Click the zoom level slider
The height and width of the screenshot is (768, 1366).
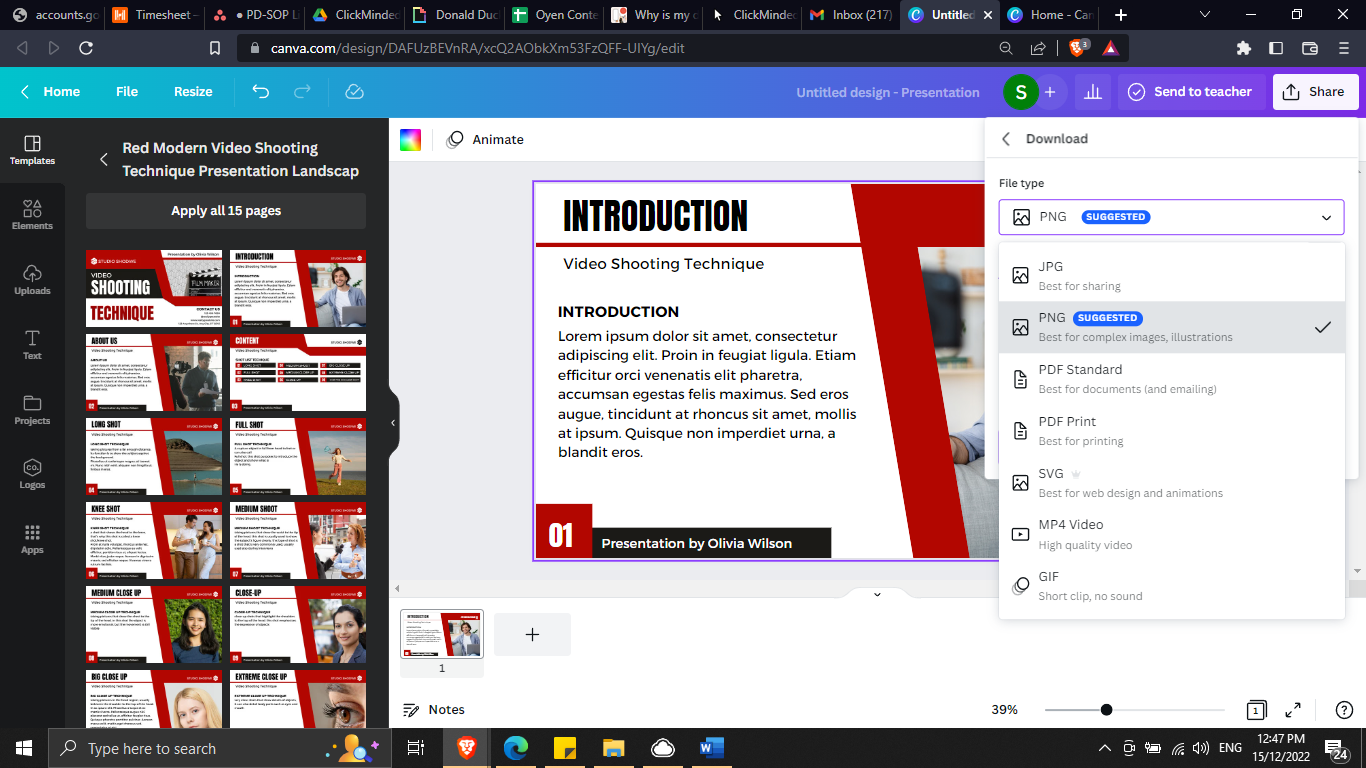pos(1134,710)
